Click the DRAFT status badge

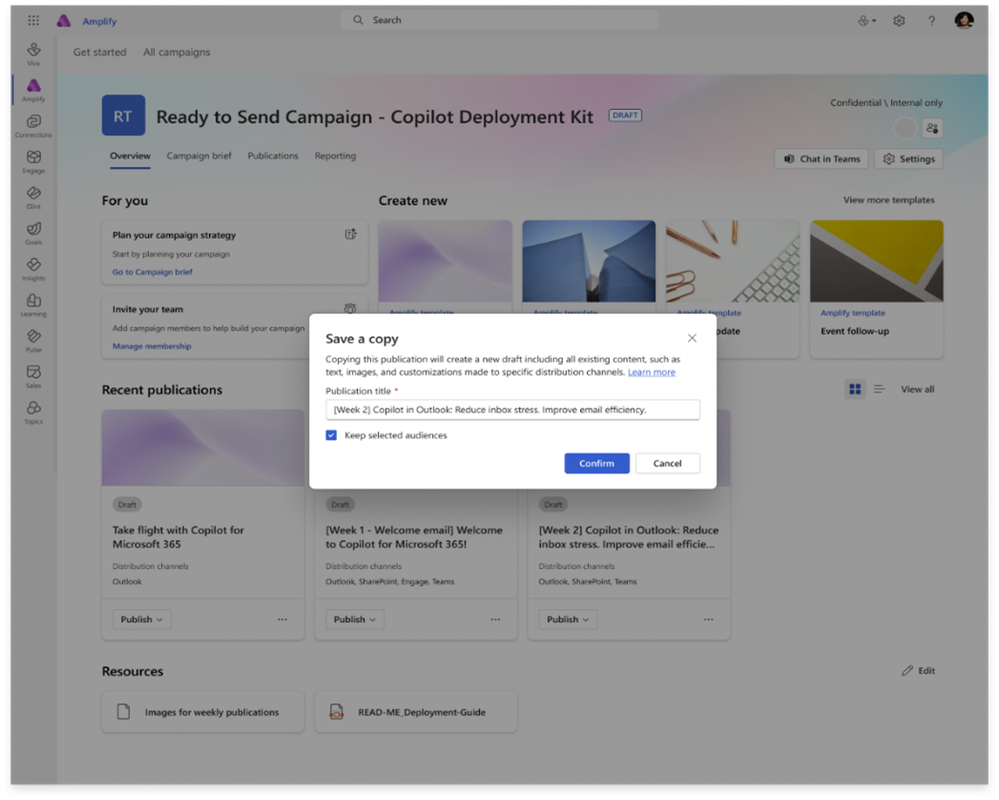625,115
